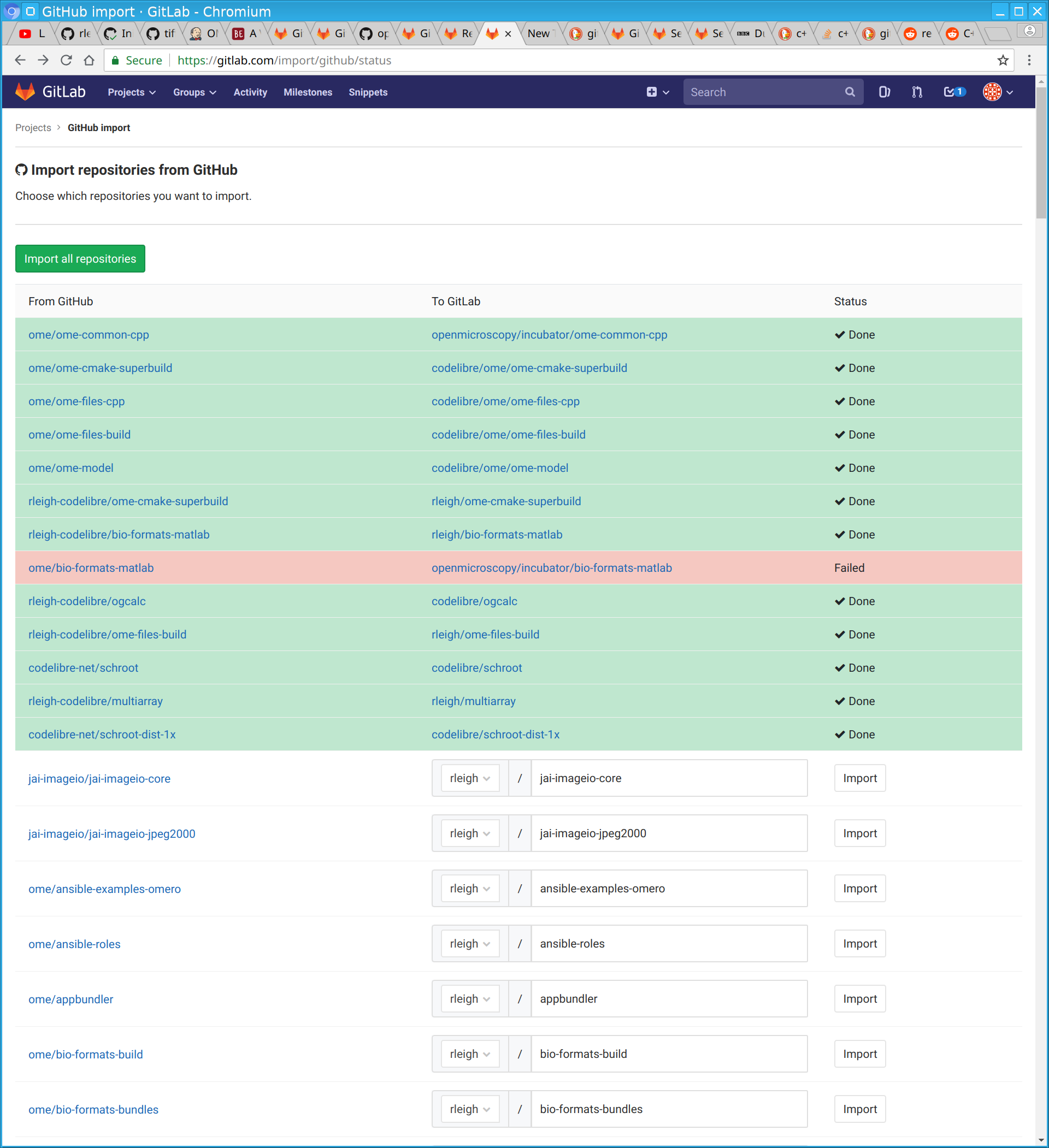The height and width of the screenshot is (1148, 1049).
Task: Expand namespace dropdown for jai-imageio-core
Action: point(470,778)
